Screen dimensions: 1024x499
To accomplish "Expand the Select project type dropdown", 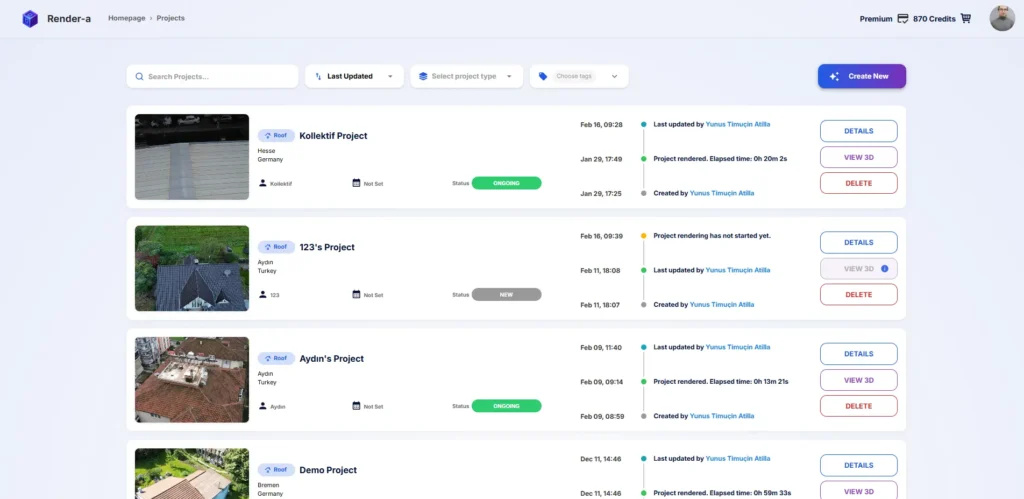I will tap(467, 76).
